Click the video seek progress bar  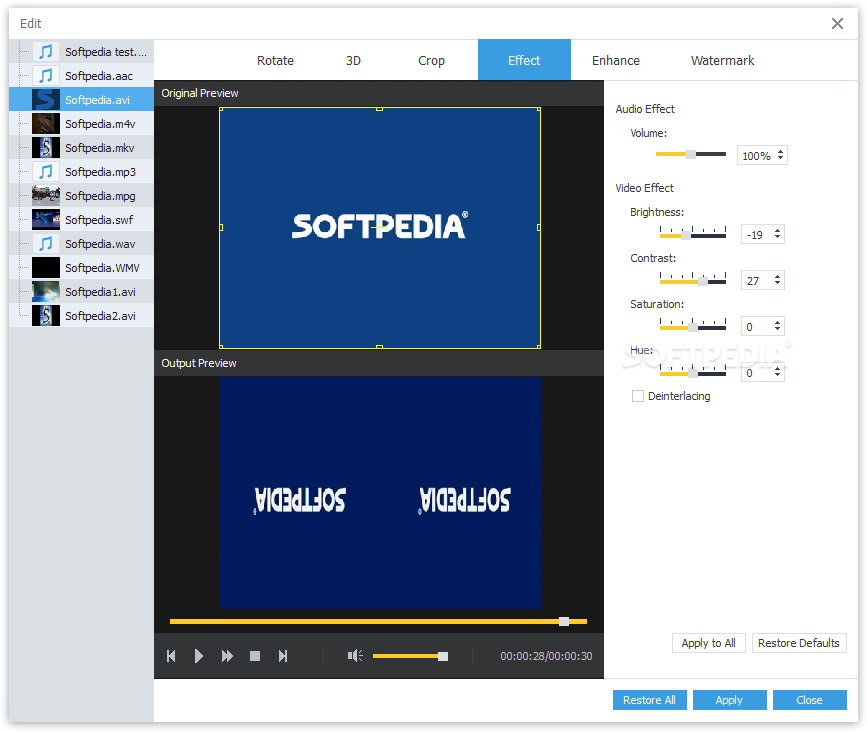(378, 621)
